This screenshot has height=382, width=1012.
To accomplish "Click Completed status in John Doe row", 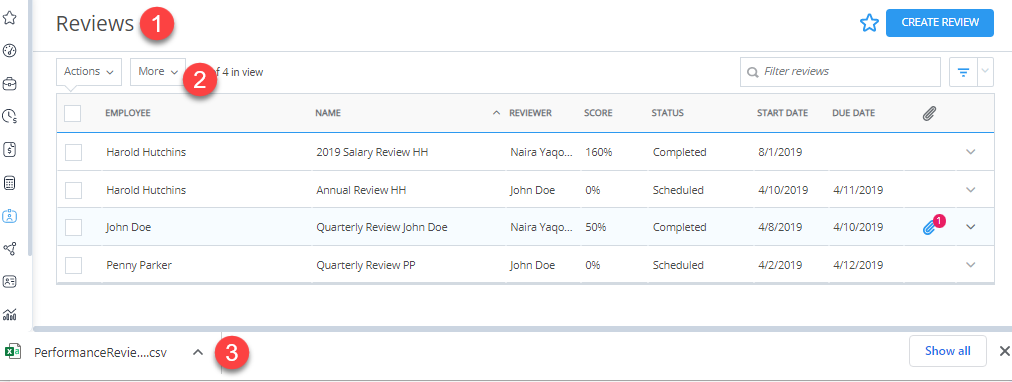I will (680, 227).
